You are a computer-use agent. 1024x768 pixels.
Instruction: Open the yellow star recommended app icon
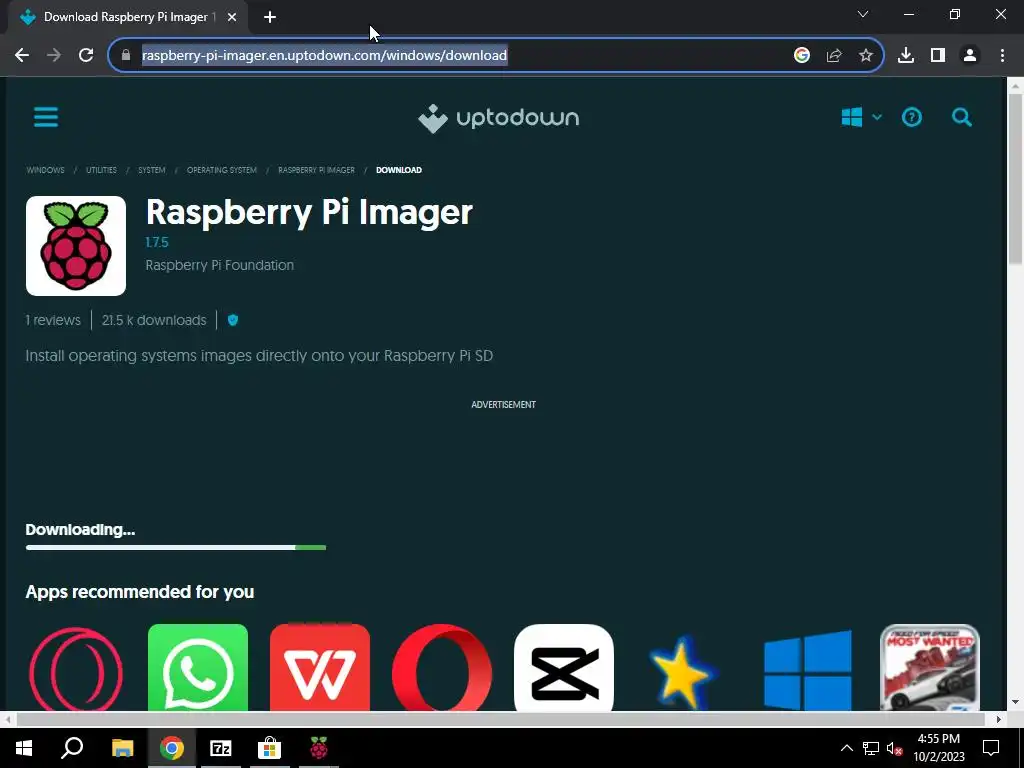pos(684,671)
